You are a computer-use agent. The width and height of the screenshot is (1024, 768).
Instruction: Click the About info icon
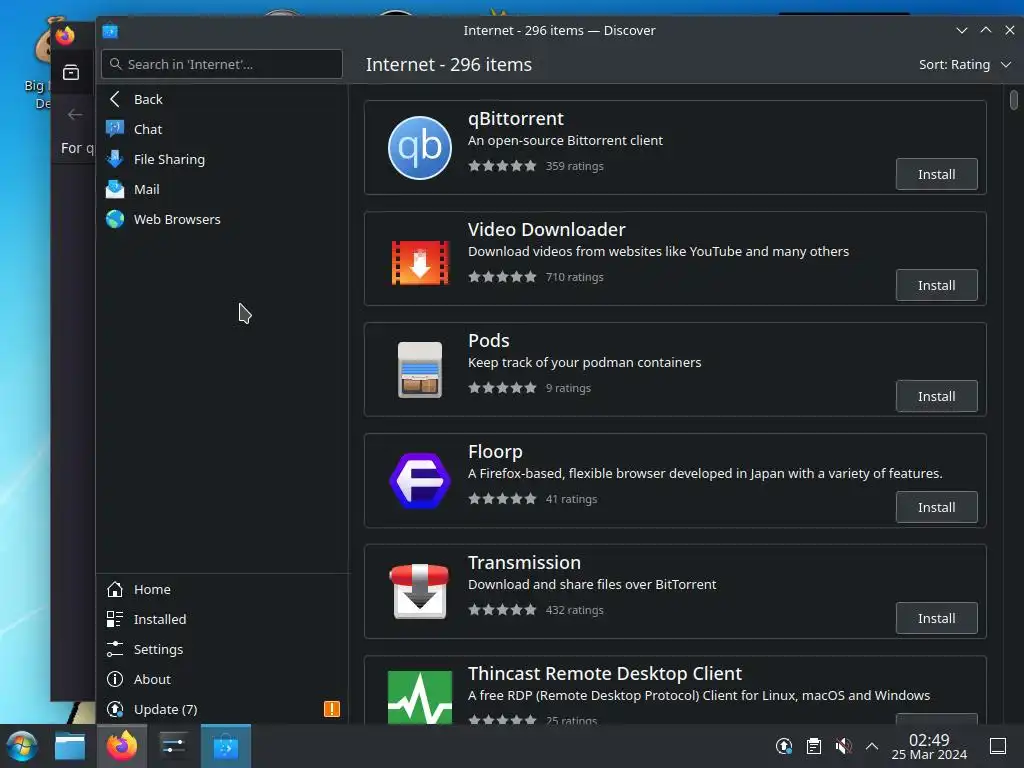click(x=115, y=679)
